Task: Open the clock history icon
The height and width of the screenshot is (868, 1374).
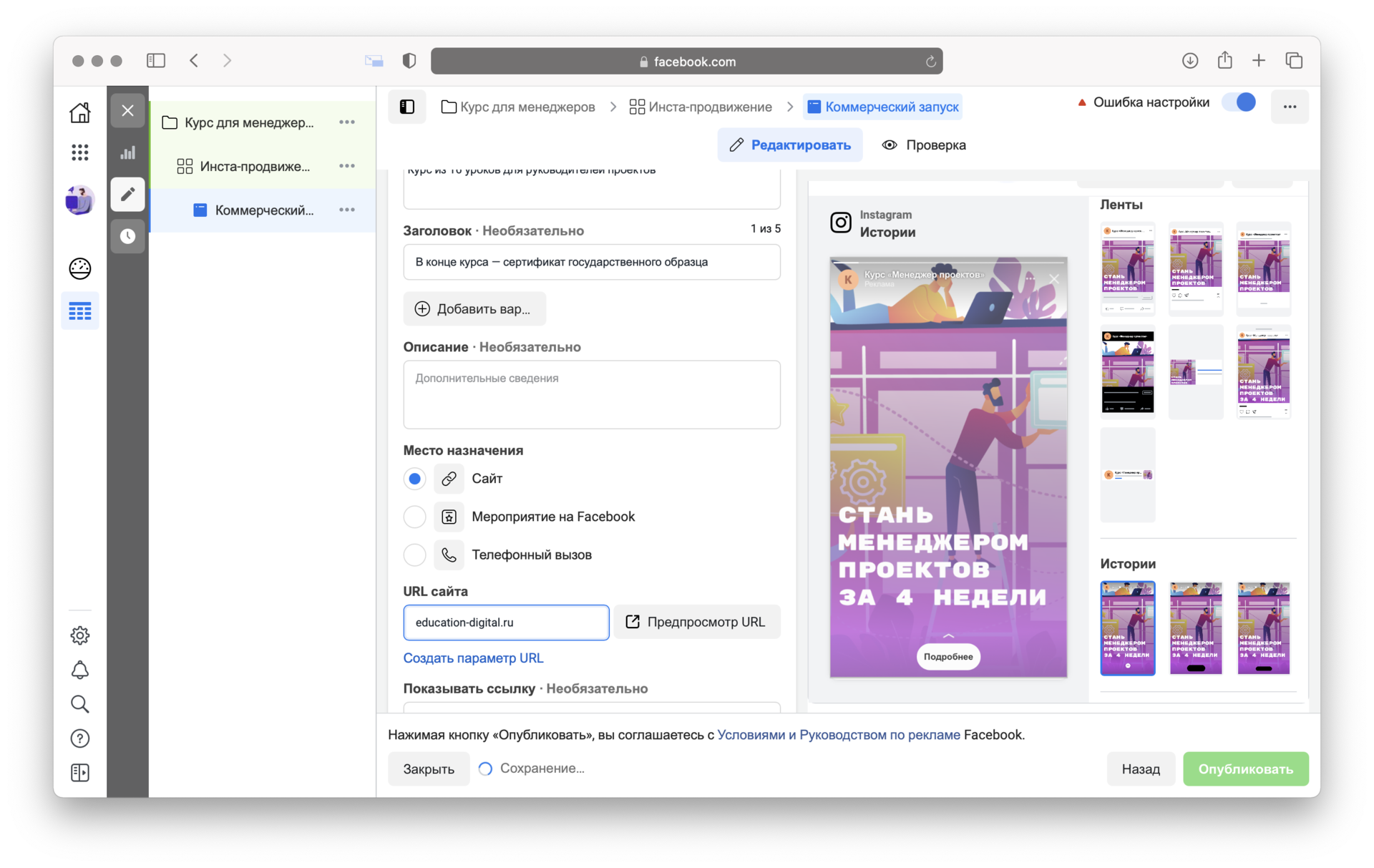Action: [127, 236]
